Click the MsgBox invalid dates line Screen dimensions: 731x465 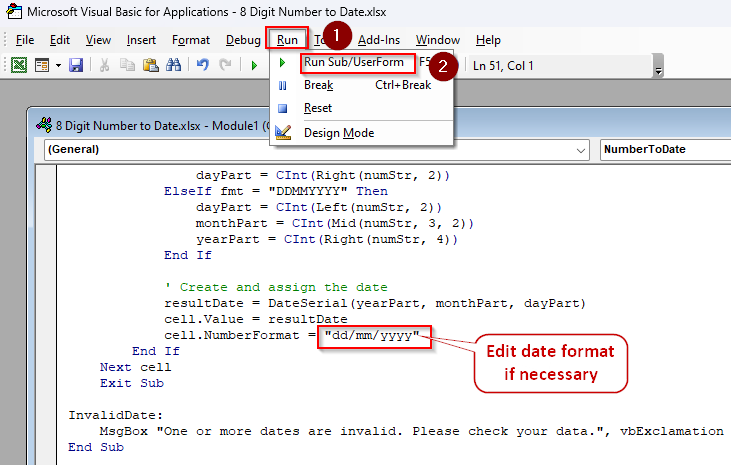pos(411,431)
